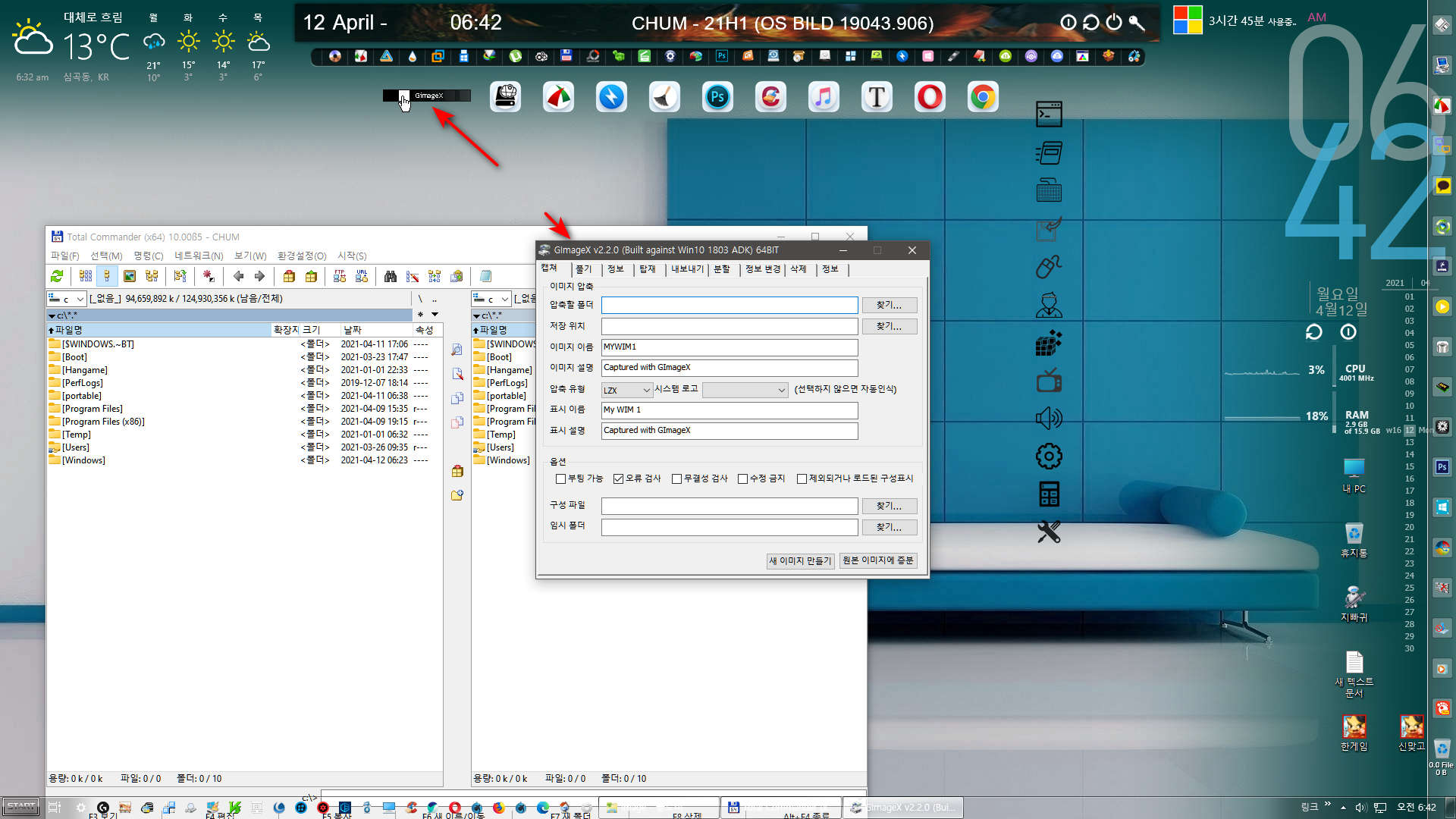
Task: Open binoculars search icon in Total Commander
Action: tap(391, 276)
